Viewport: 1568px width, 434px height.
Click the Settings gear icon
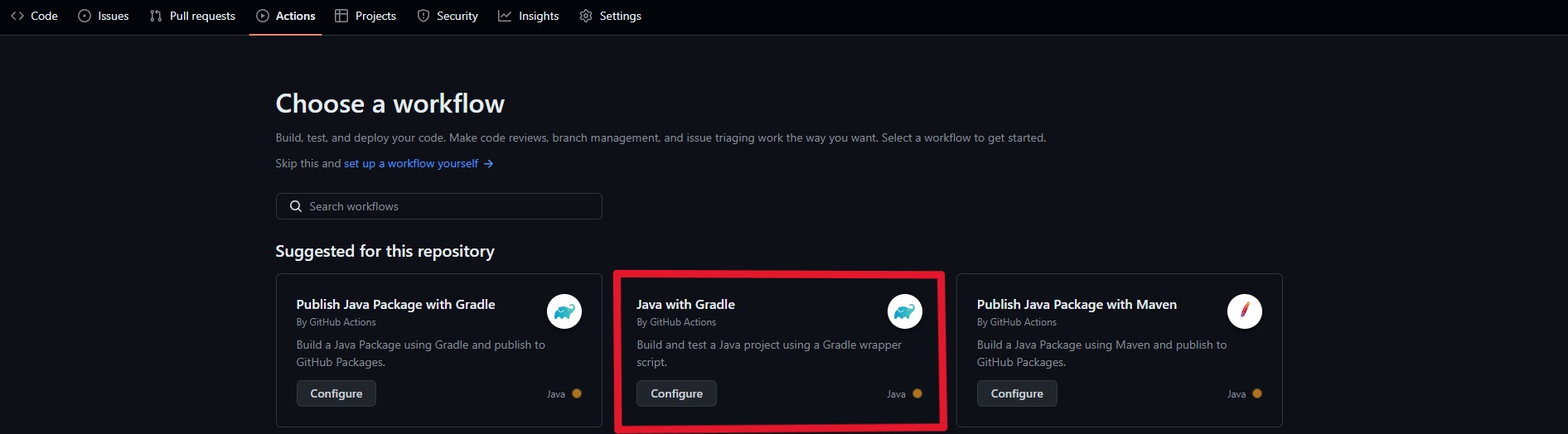click(x=586, y=16)
